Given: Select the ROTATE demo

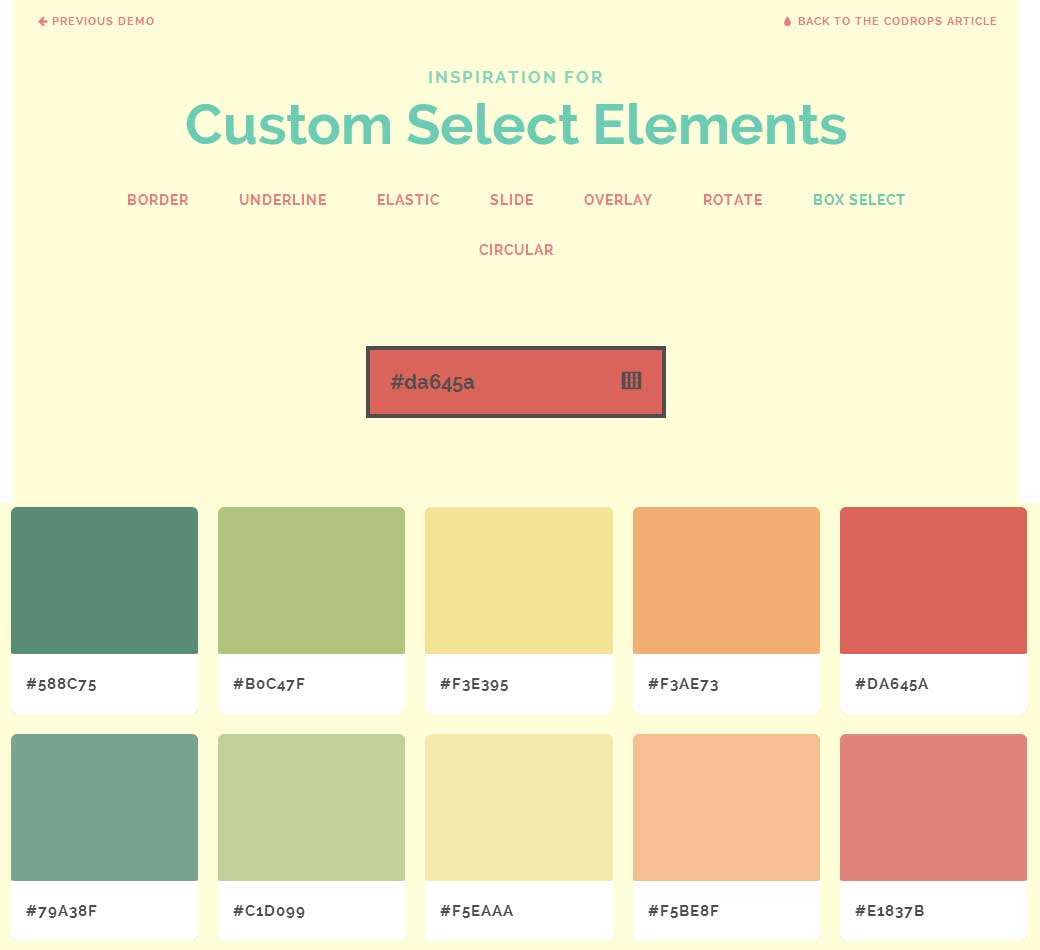Looking at the screenshot, I should 733,200.
